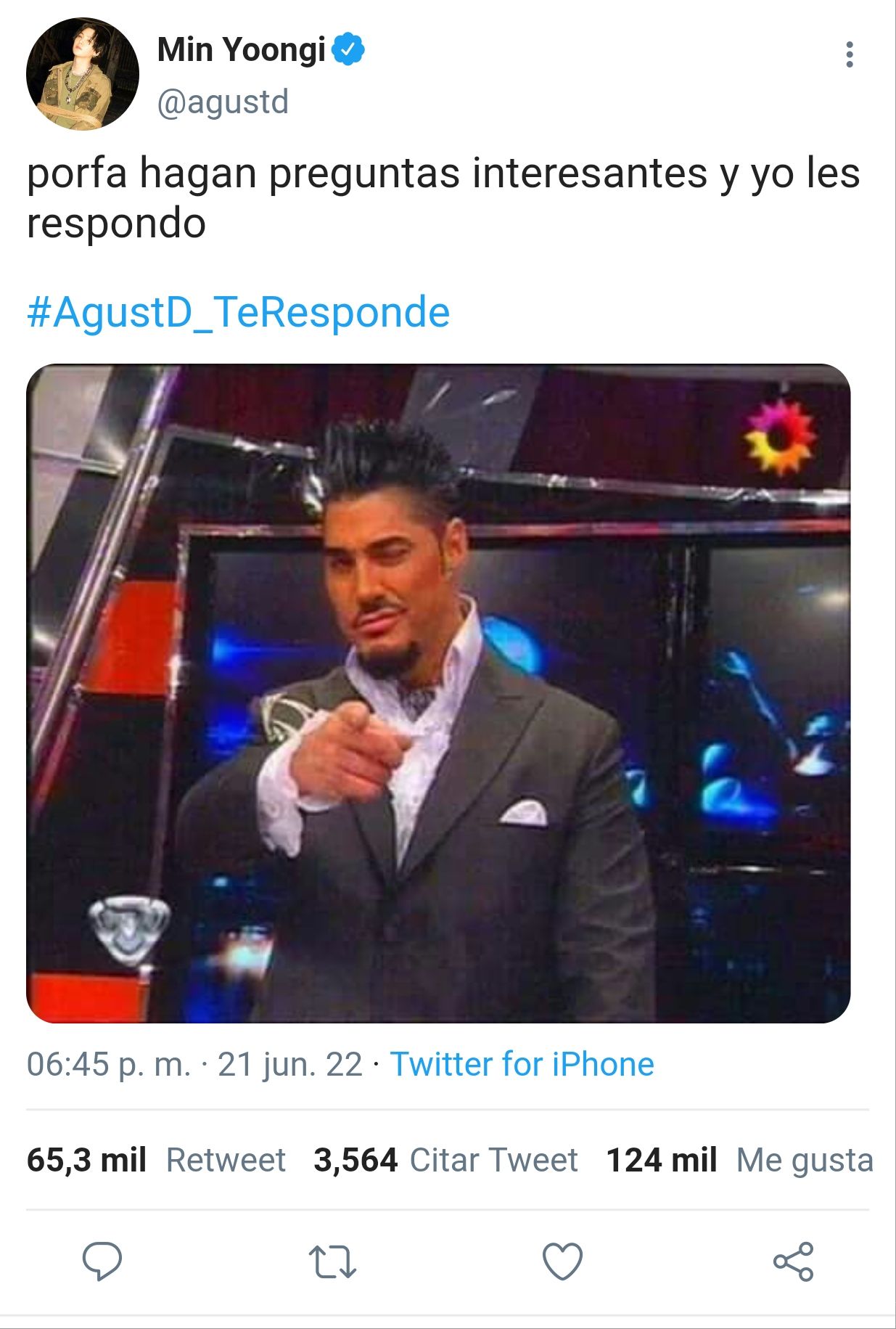This screenshot has width=896, height=1329.
Task: Like the tweet with the heart icon
Action: click(x=563, y=1261)
